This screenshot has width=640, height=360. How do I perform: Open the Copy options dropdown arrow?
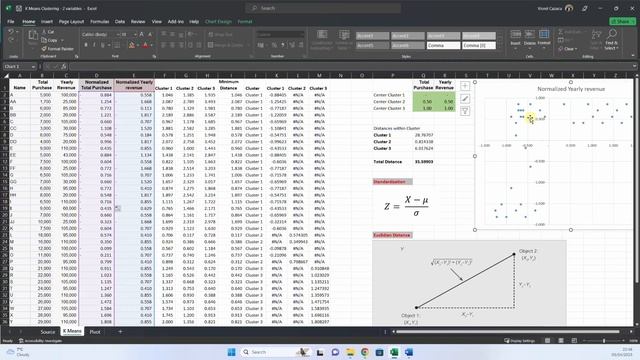point(62,40)
